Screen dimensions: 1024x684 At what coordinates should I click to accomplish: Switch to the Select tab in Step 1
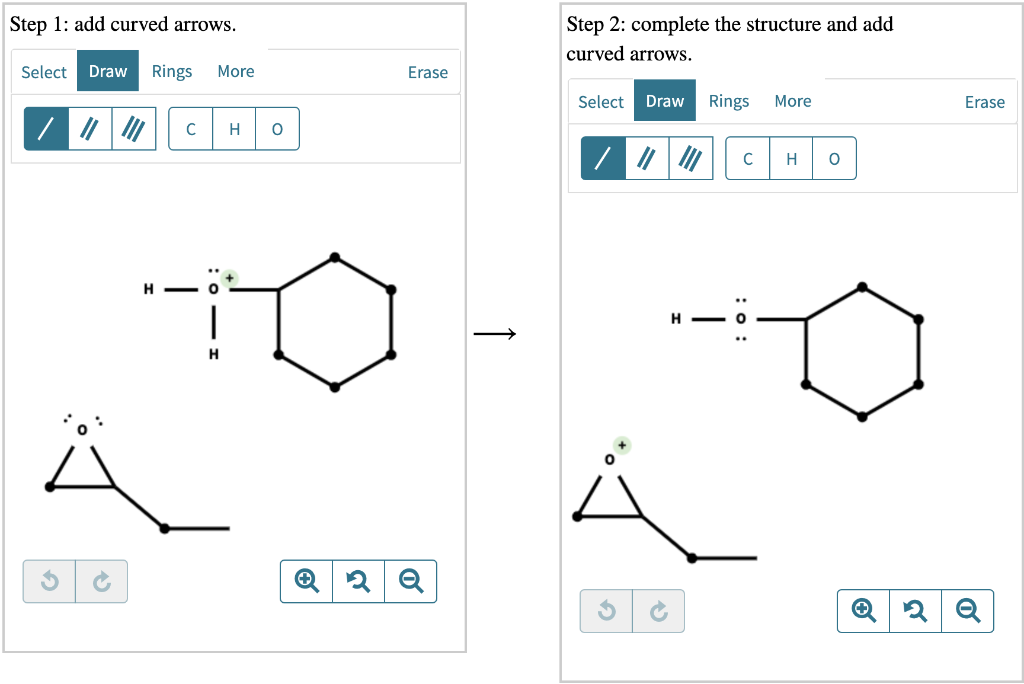(44, 71)
